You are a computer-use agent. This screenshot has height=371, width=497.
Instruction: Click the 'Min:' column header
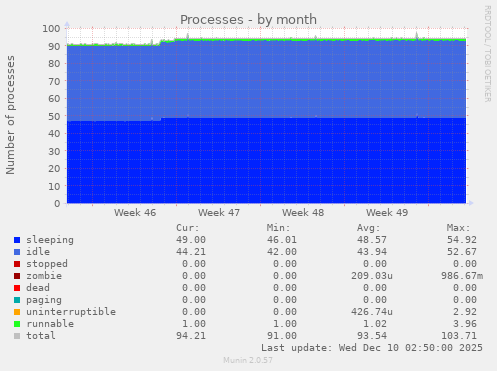click(278, 228)
